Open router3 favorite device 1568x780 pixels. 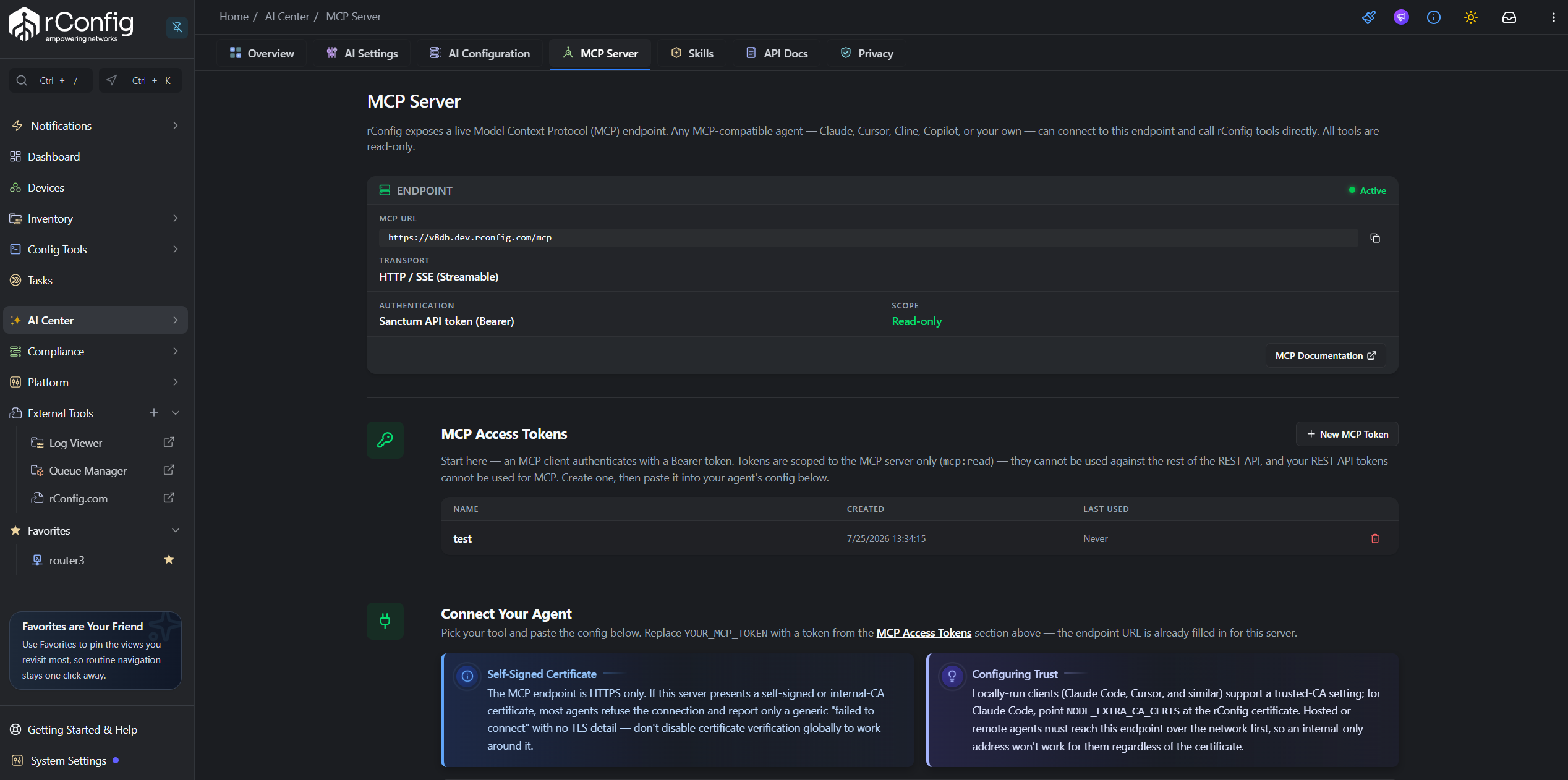(67, 560)
